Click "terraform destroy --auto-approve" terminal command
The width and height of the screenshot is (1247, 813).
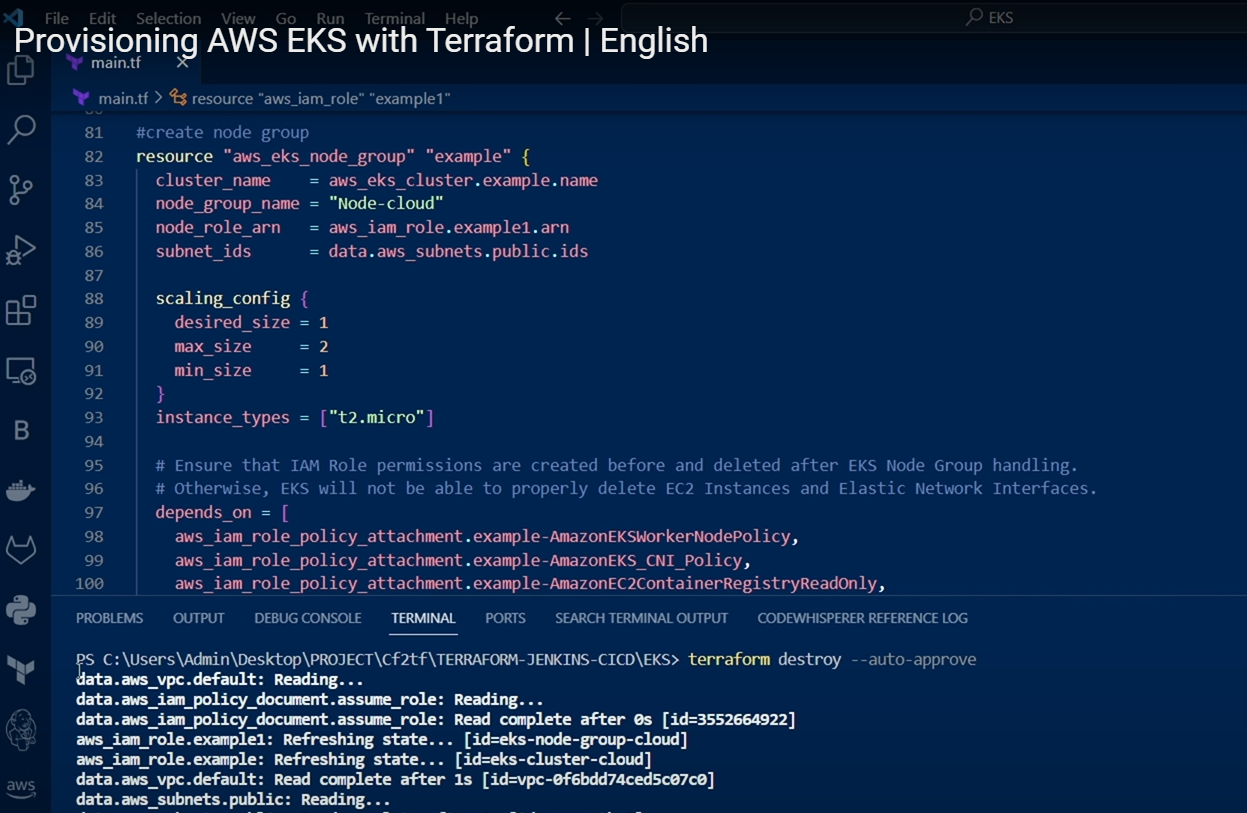[832, 660]
